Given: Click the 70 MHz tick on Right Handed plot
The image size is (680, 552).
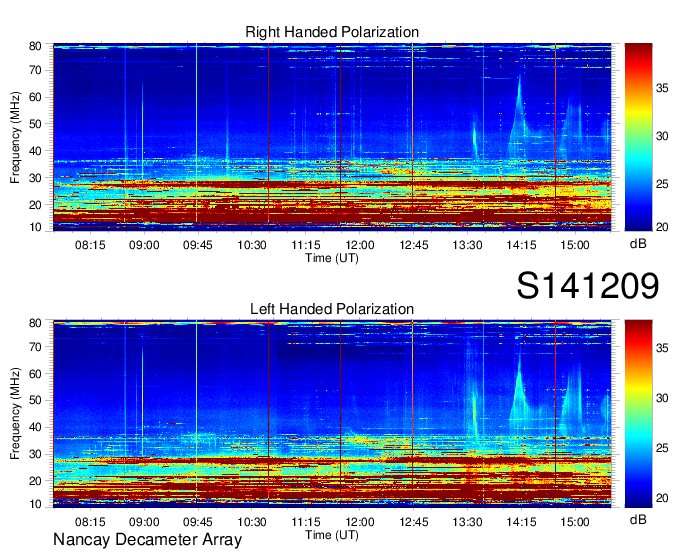Looking at the screenshot, I should (35, 70).
